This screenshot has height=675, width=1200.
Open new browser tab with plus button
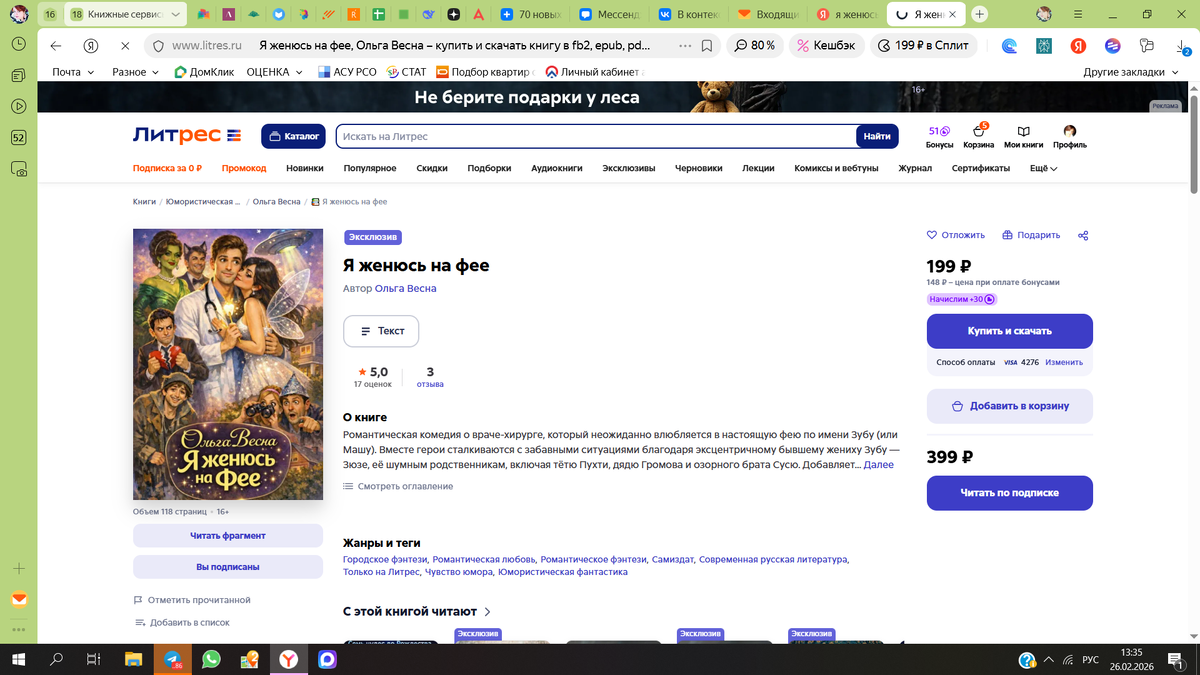(980, 14)
